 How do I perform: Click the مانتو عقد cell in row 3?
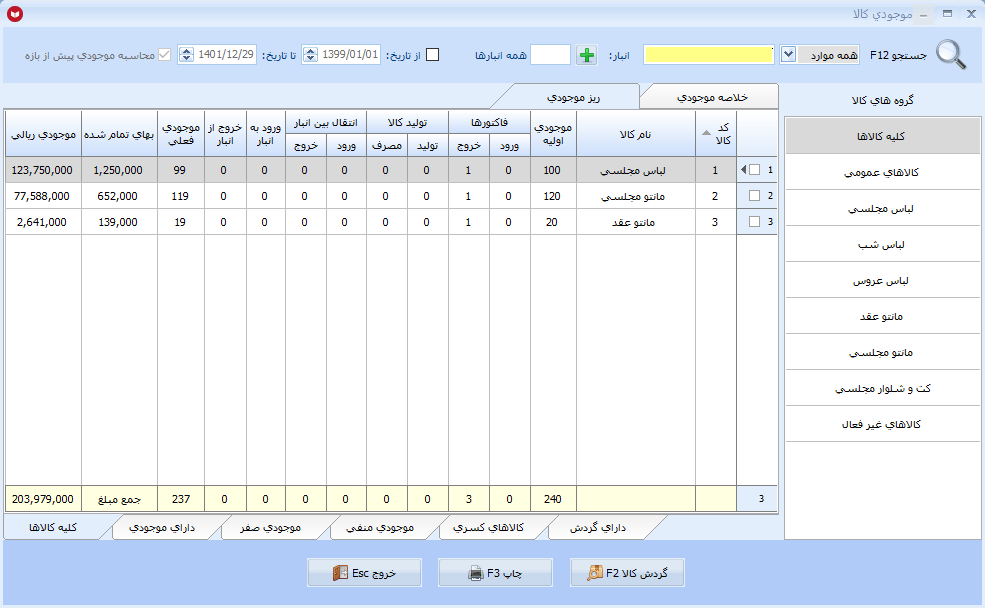[x=636, y=222]
